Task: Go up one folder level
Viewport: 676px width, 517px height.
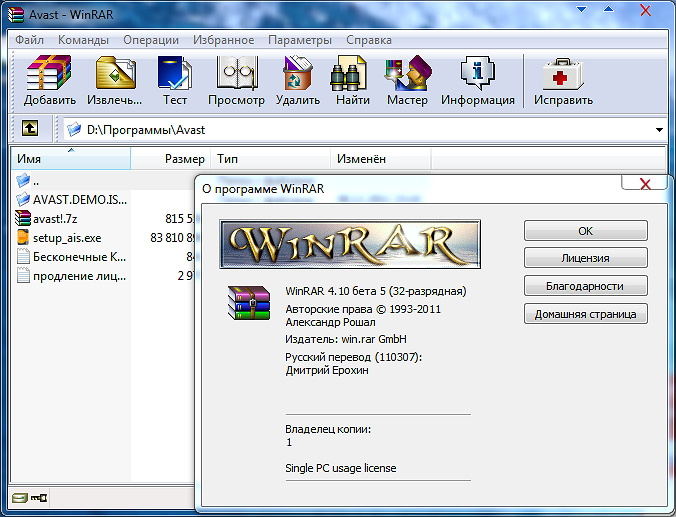Action: click(x=30, y=128)
